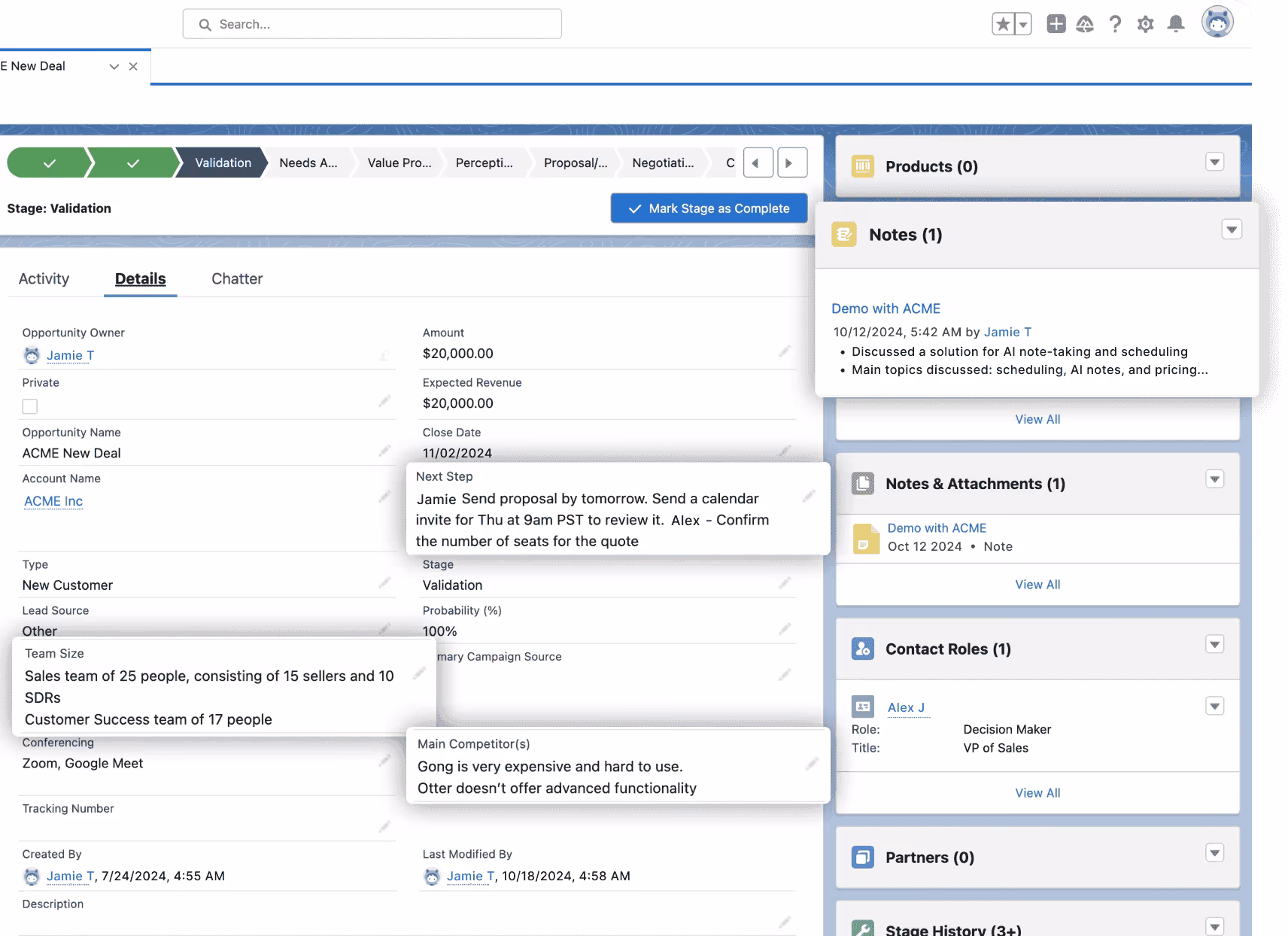Screen dimensions: 1288x936
Task: Open the ACME Inc account link
Action: [53, 501]
